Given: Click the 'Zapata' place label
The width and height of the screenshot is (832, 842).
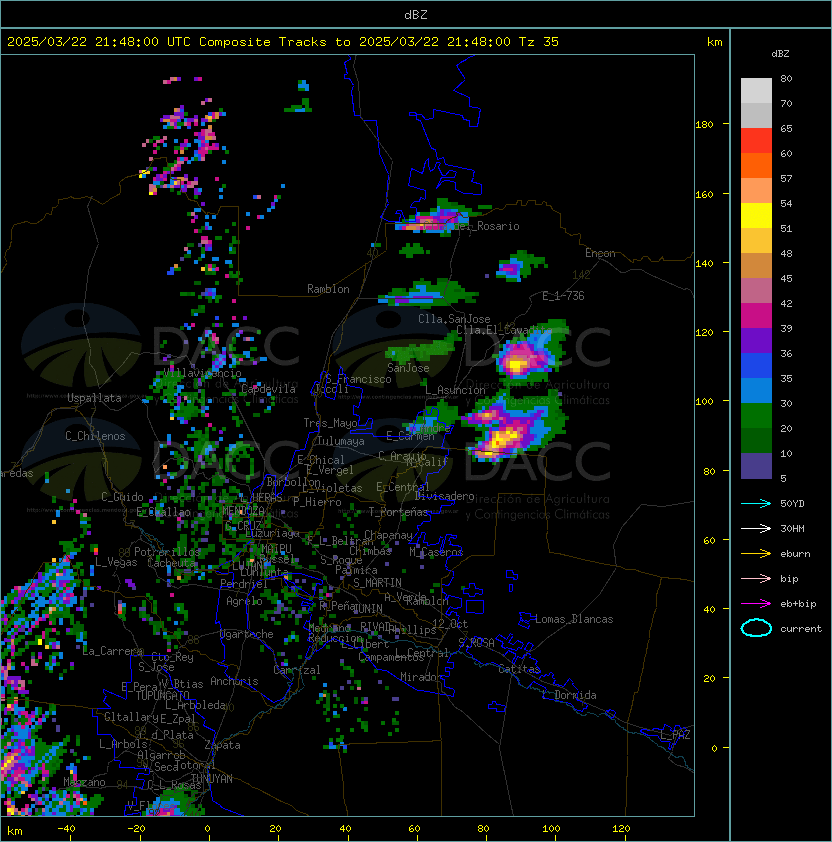Looking at the screenshot, I should click(222, 745).
